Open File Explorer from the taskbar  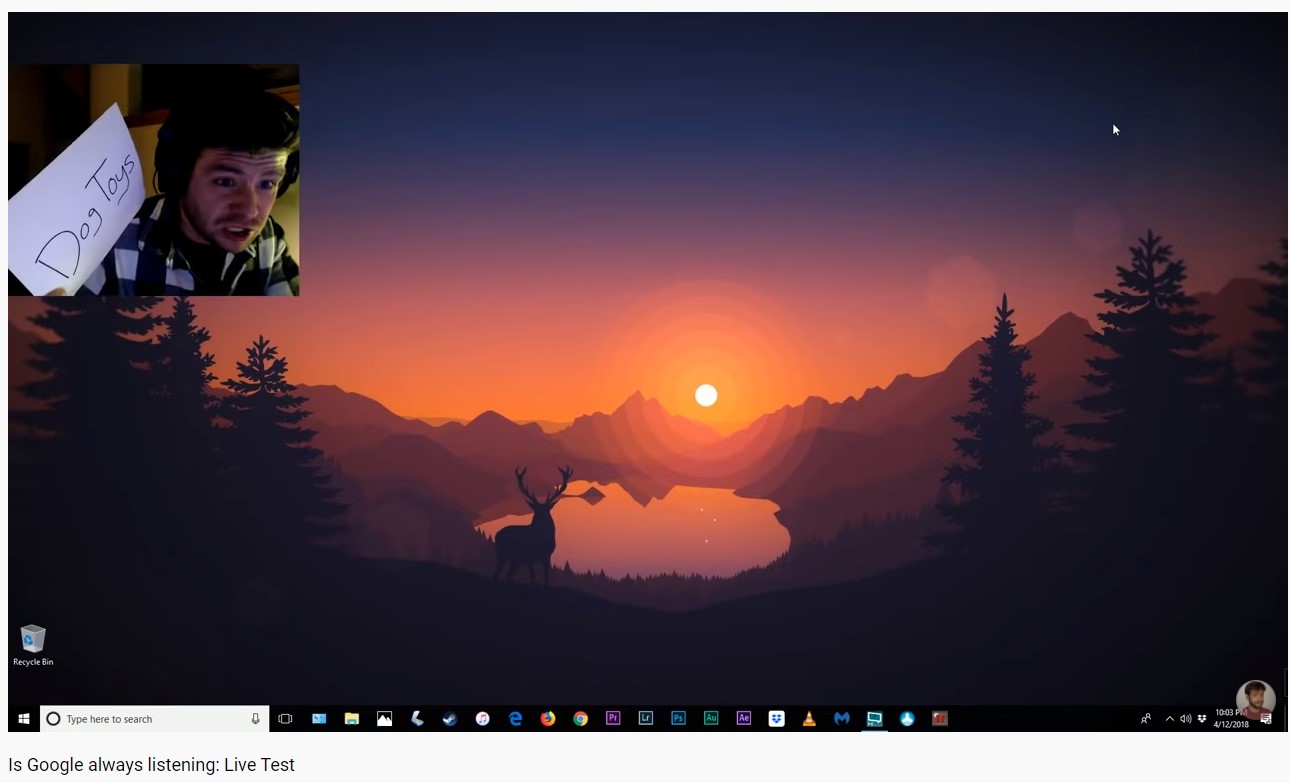(x=352, y=719)
